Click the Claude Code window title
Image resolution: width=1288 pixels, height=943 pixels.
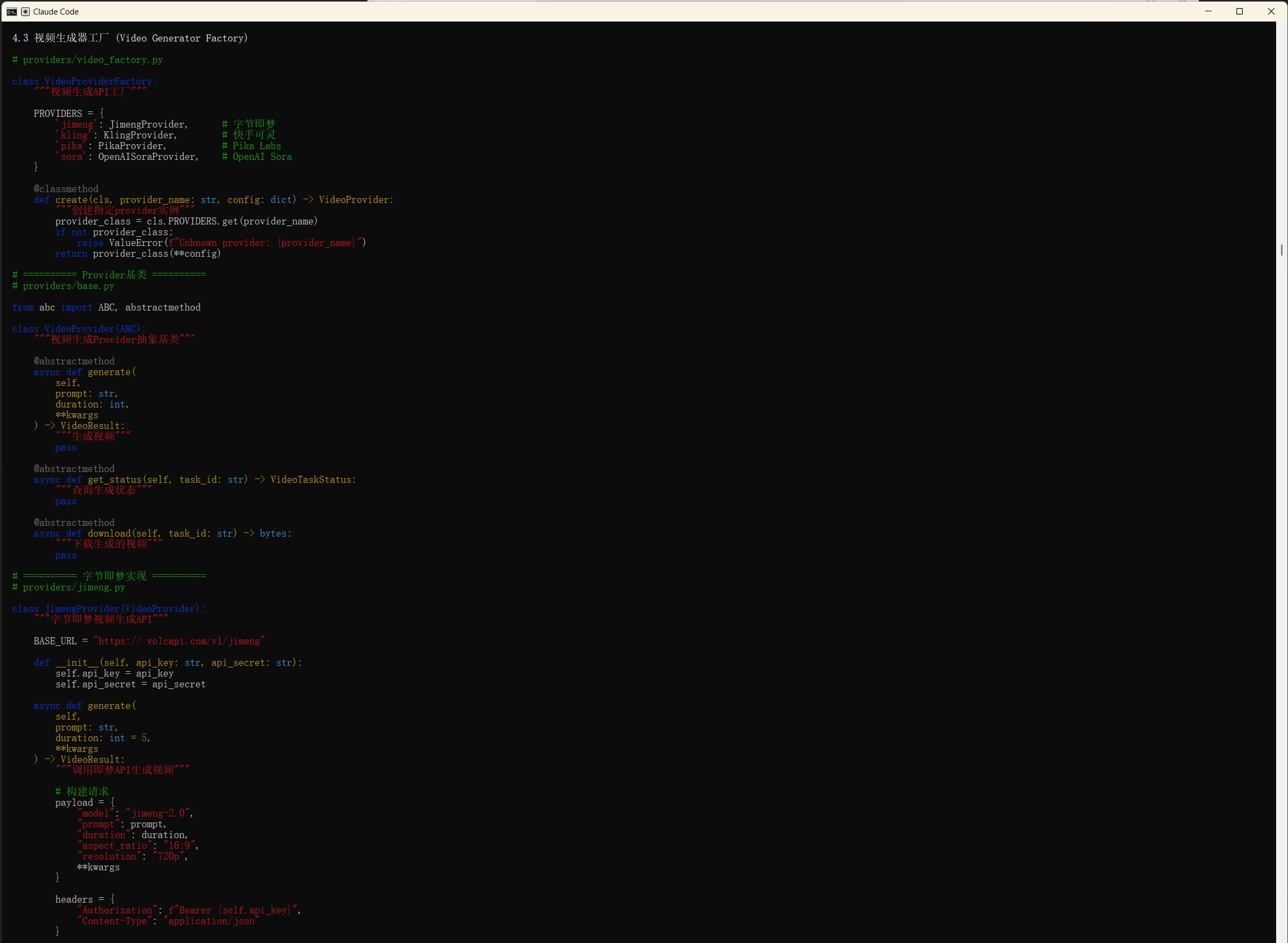pyautogui.click(x=56, y=11)
